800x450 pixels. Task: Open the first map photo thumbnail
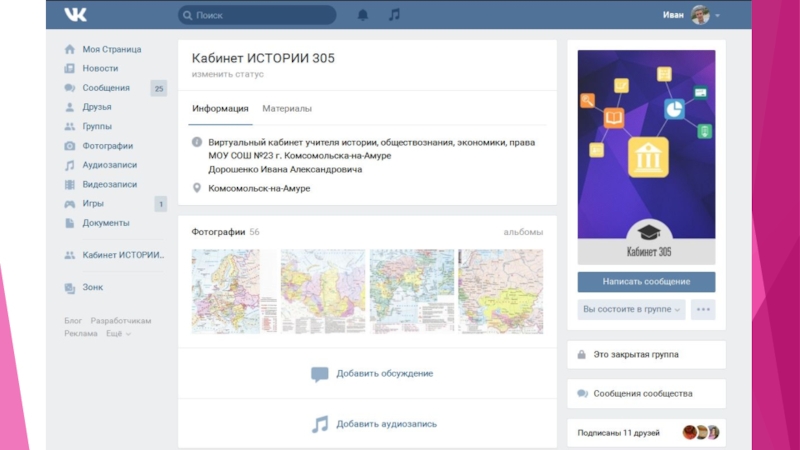(226, 291)
